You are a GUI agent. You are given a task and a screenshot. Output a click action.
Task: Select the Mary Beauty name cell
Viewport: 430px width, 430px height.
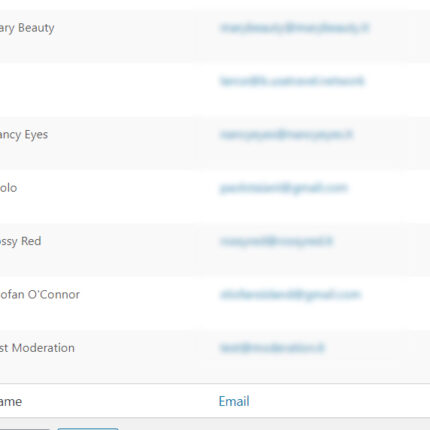[x=27, y=28]
